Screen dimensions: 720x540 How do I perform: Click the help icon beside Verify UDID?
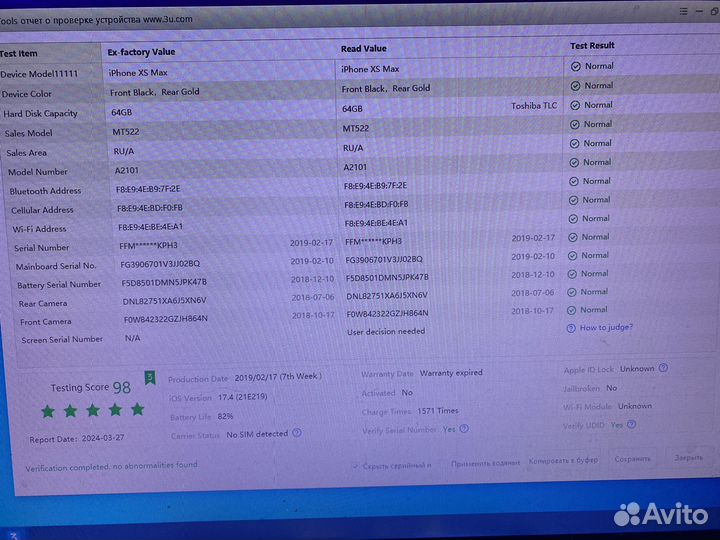[630, 425]
